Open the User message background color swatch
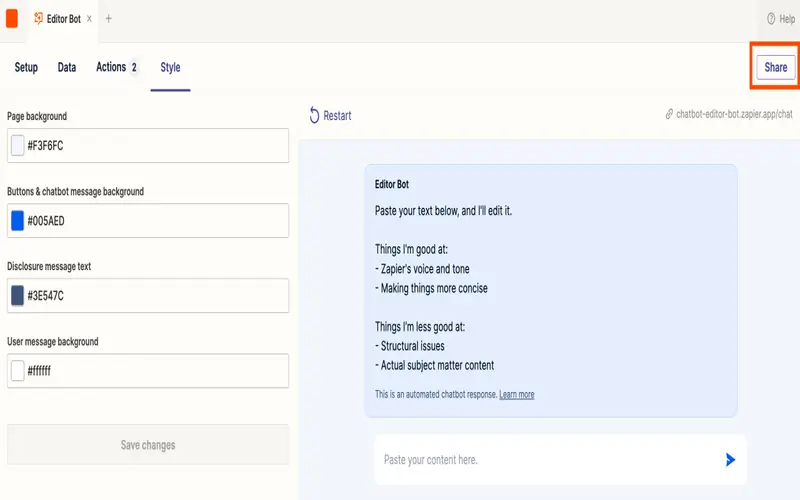Viewport: 800px width, 500px height. tap(17, 370)
